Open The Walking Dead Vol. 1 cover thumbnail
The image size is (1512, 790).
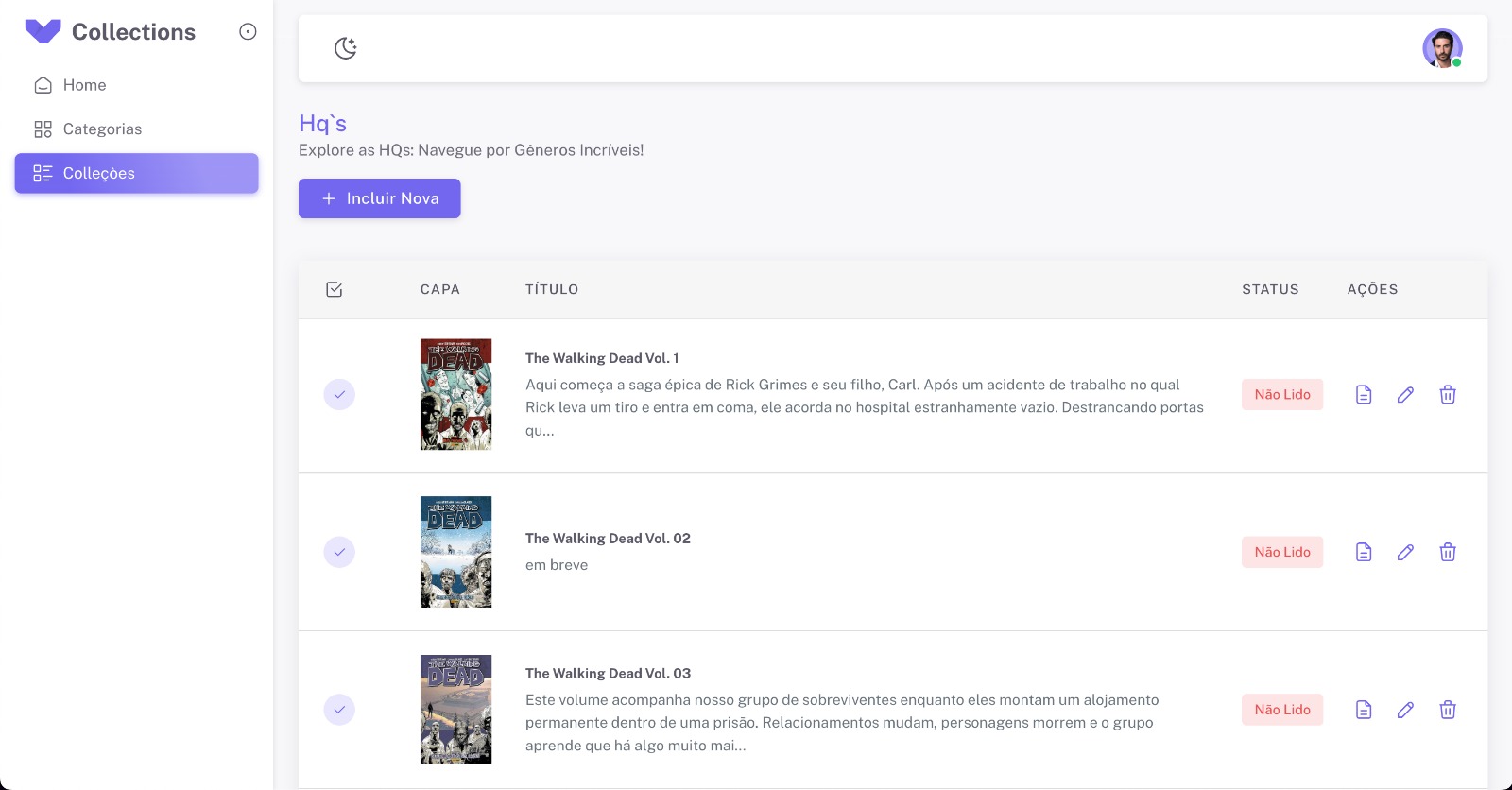[x=455, y=394]
